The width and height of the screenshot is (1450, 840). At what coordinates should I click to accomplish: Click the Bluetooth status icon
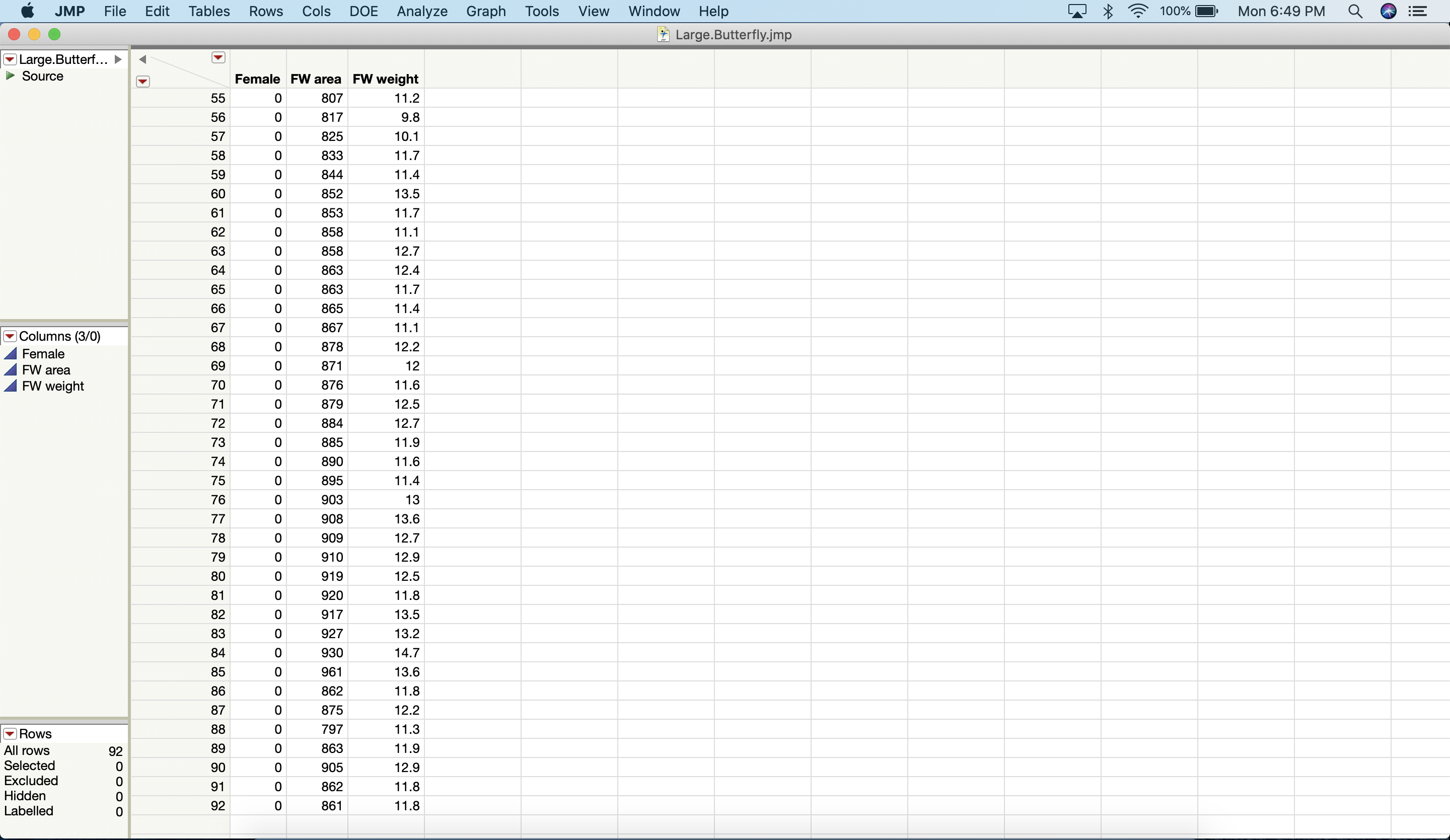click(x=1108, y=12)
